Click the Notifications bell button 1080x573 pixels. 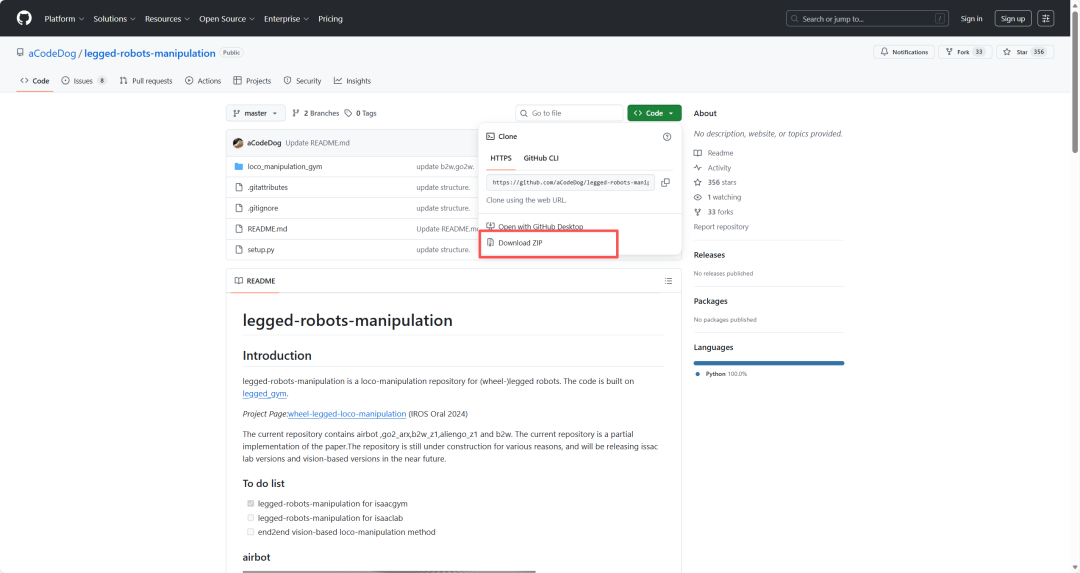904,52
